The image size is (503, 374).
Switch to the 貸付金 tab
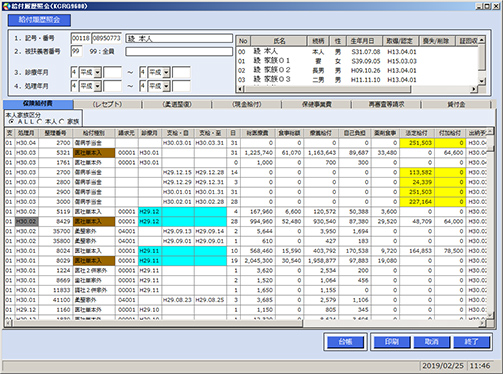[x=456, y=104]
